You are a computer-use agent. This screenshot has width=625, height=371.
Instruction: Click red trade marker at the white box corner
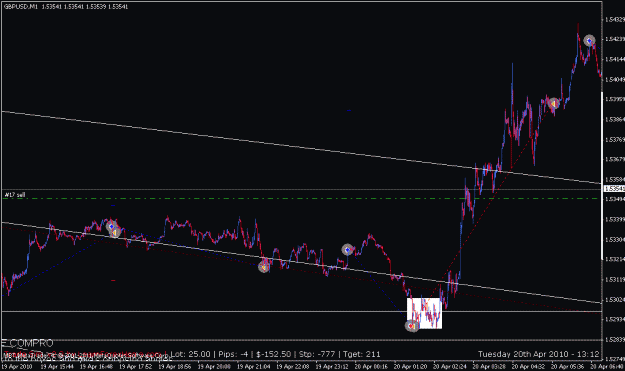pyautogui.click(x=411, y=326)
